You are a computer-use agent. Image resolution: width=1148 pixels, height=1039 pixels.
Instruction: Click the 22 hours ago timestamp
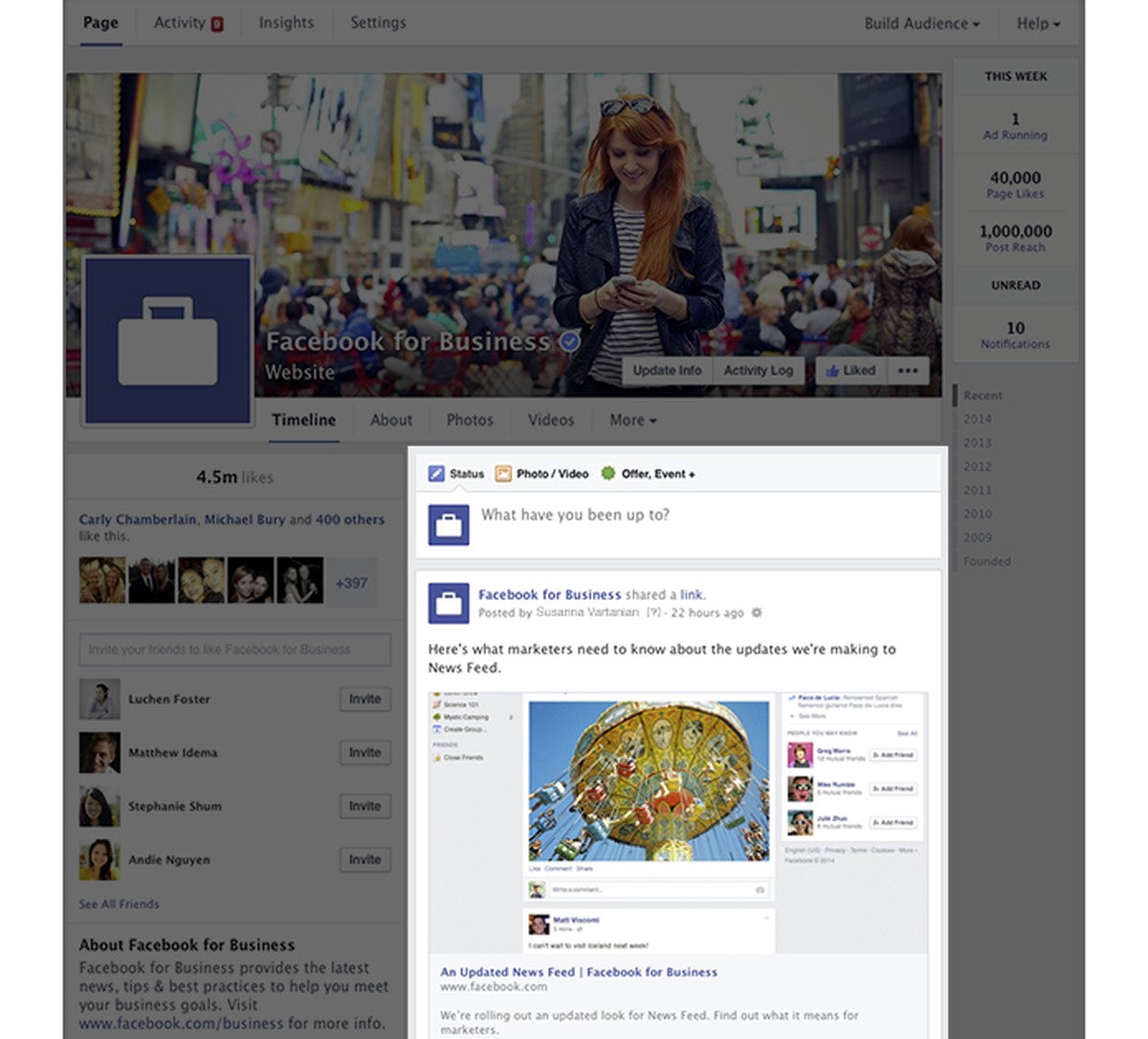click(x=707, y=613)
